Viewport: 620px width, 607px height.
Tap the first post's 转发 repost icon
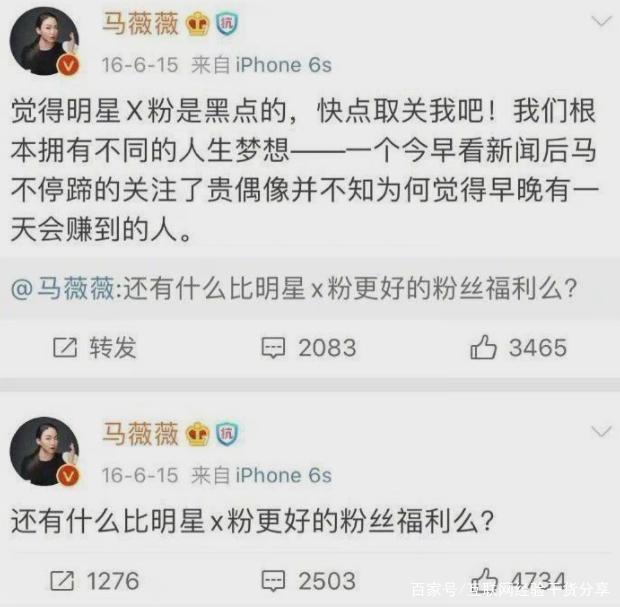click(65, 348)
